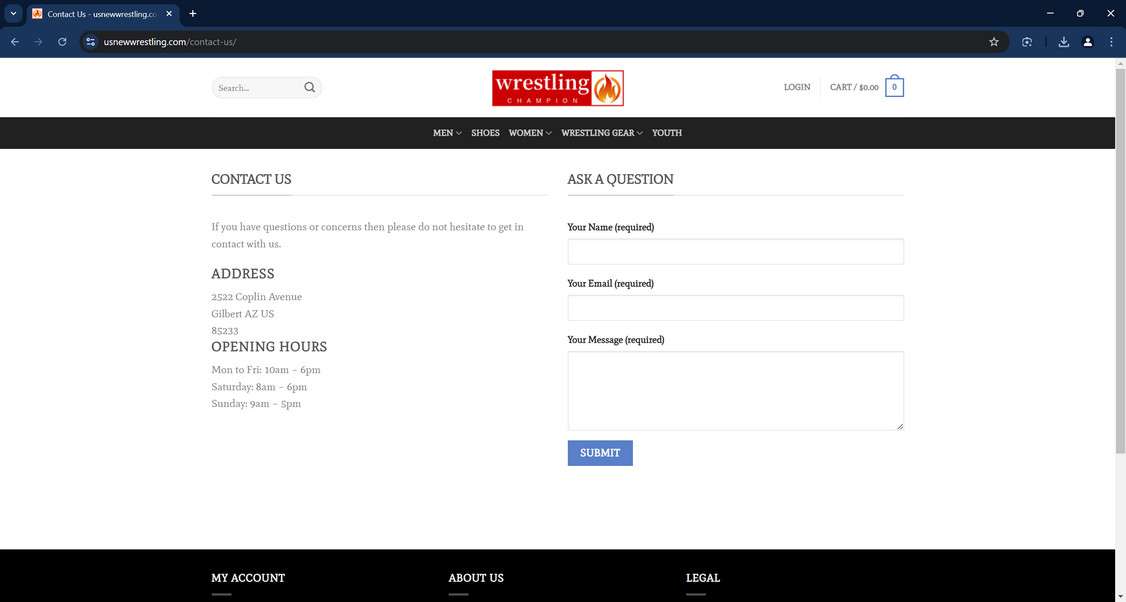Click the CART / $0.00 link

click(854, 87)
